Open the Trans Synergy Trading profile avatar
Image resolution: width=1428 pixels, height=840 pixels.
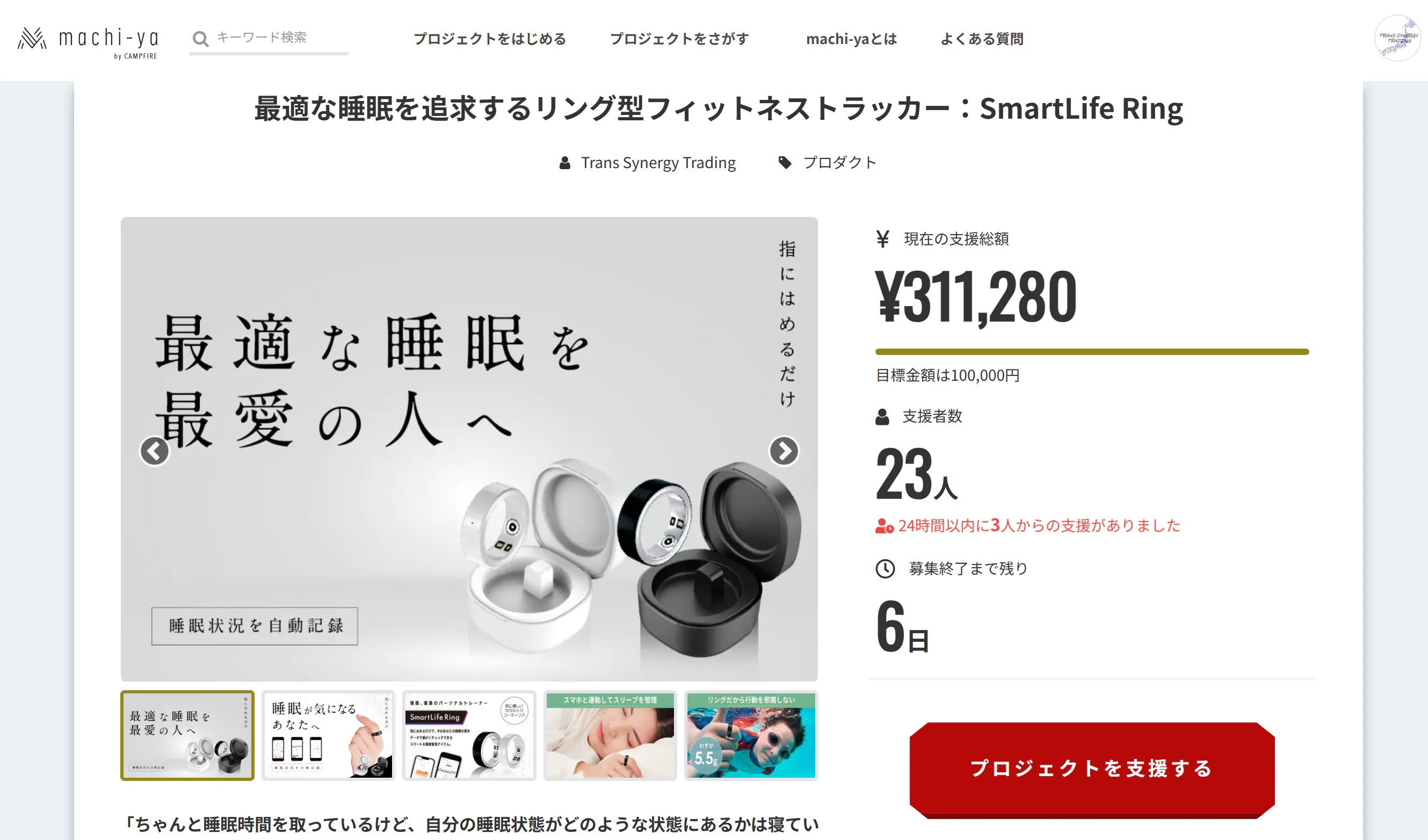(1397, 38)
